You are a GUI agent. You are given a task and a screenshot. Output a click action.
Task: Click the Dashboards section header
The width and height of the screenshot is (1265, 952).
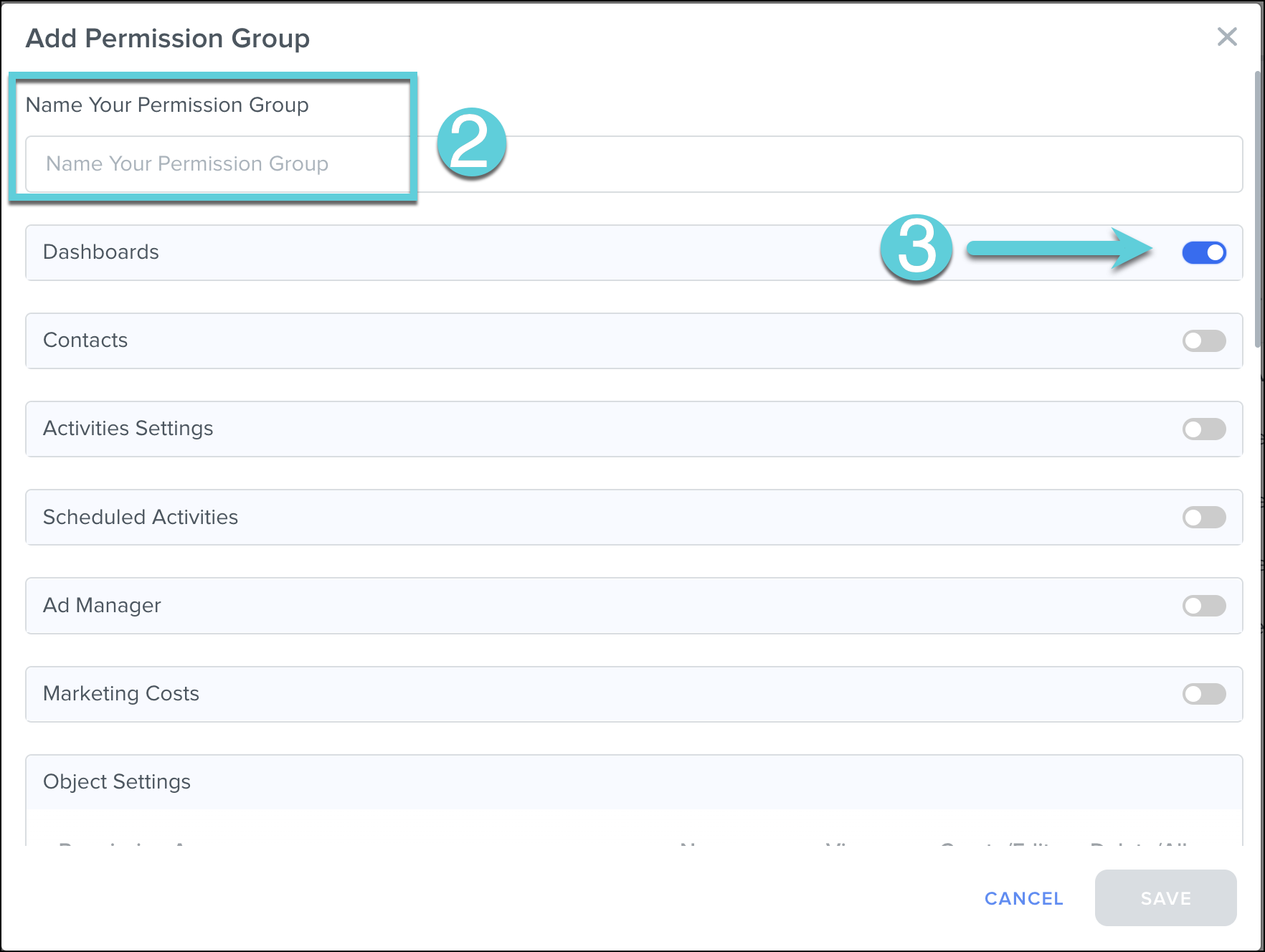[100, 252]
